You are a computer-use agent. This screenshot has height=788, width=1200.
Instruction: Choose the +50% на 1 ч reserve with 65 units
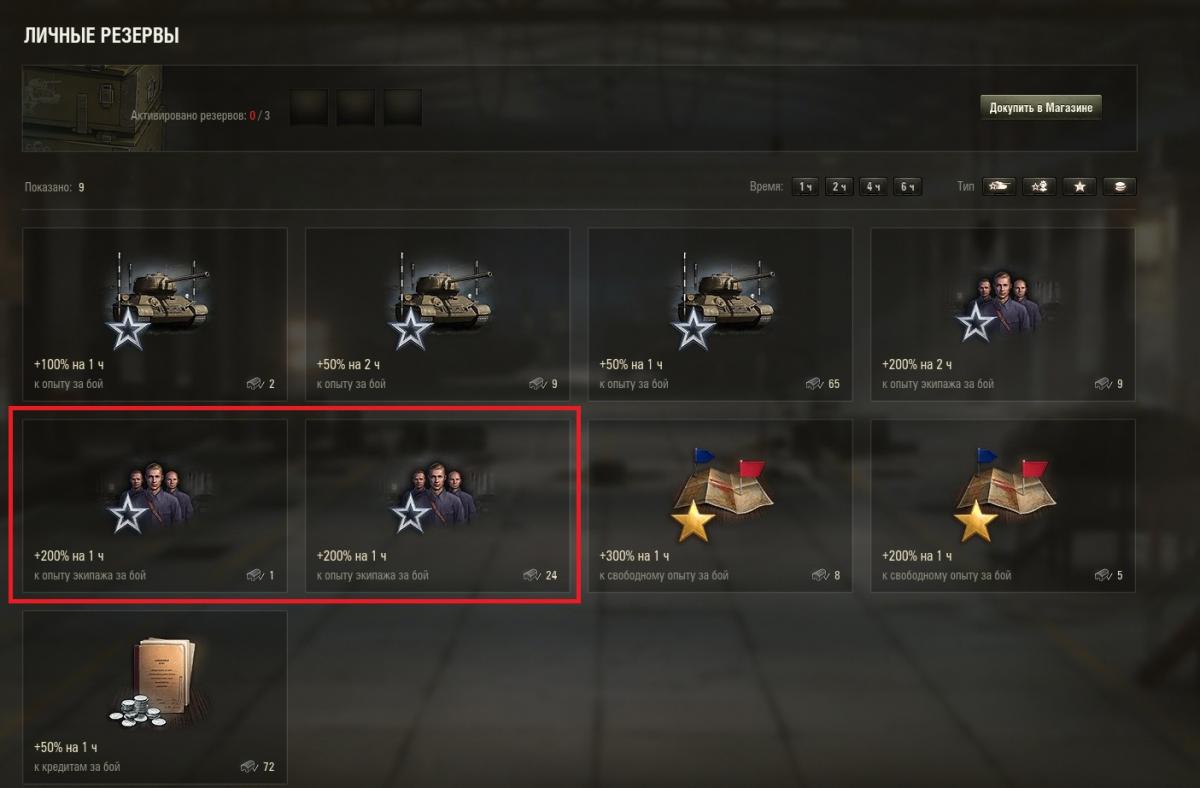click(720, 314)
